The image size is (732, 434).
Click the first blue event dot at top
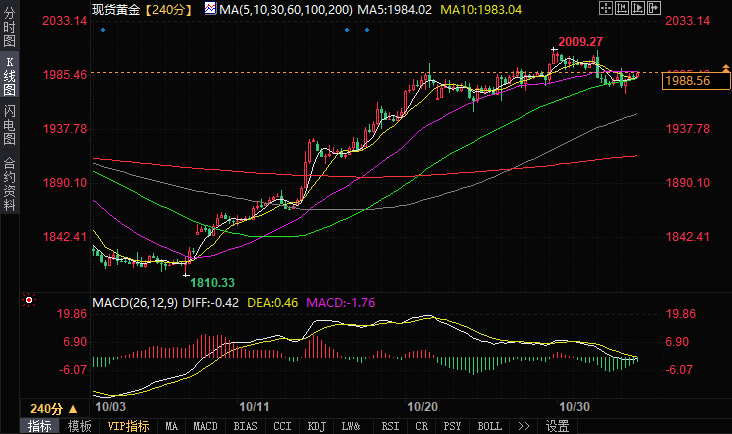(x=103, y=30)
